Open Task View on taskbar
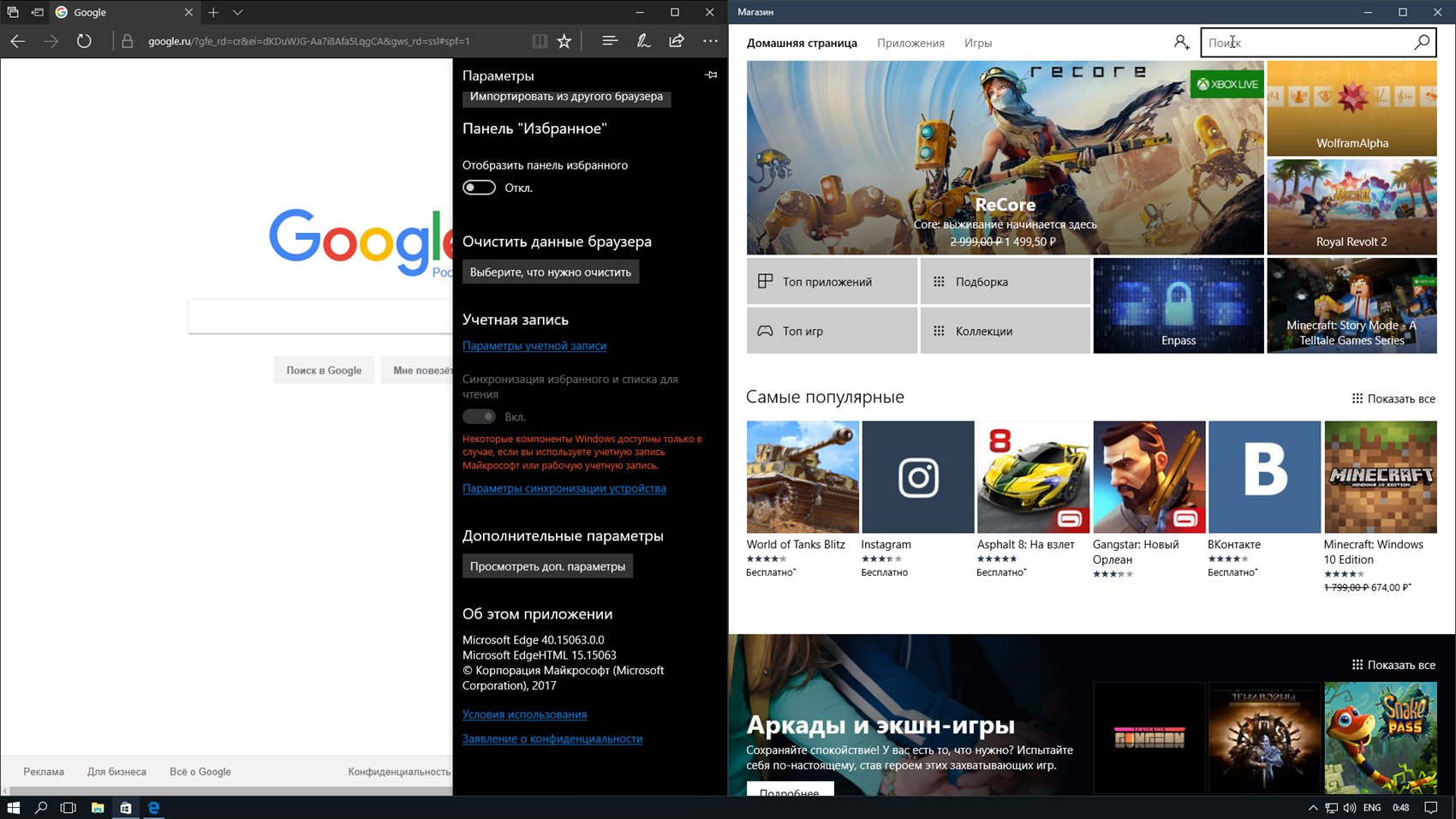The width and height of the screenshot is (1456, 819). pos(69,807)
